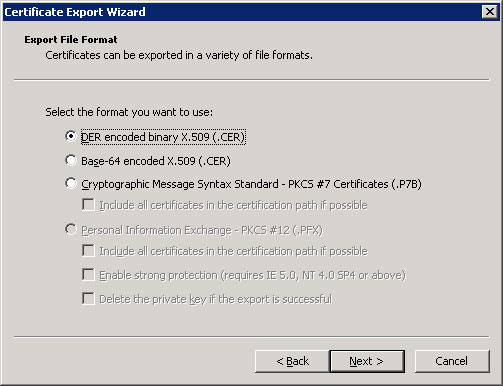
Task: Check Include all certificates box under PKCS #7
Action: [x=88, y=205]
